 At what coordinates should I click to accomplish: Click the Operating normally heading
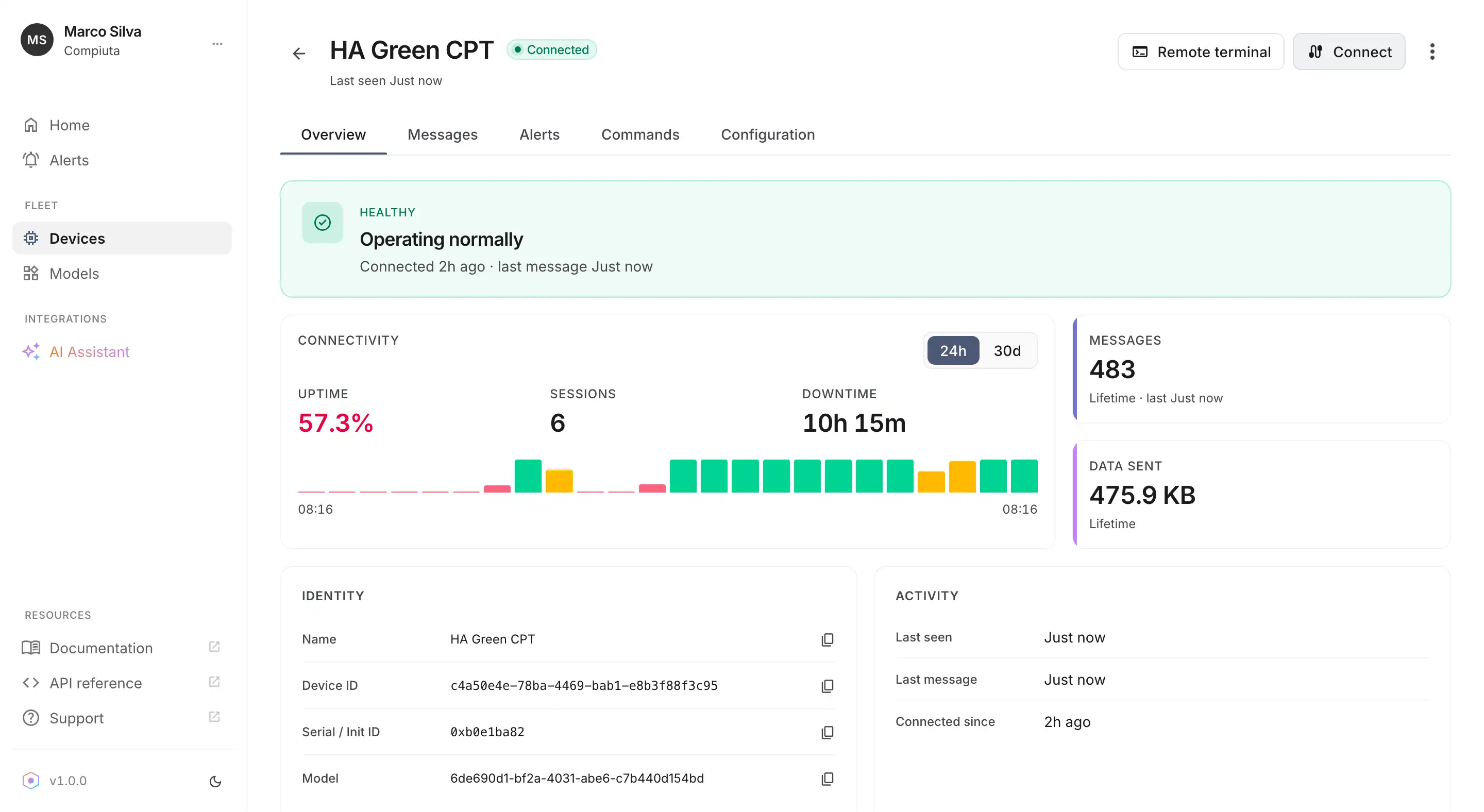pos(441,240)
